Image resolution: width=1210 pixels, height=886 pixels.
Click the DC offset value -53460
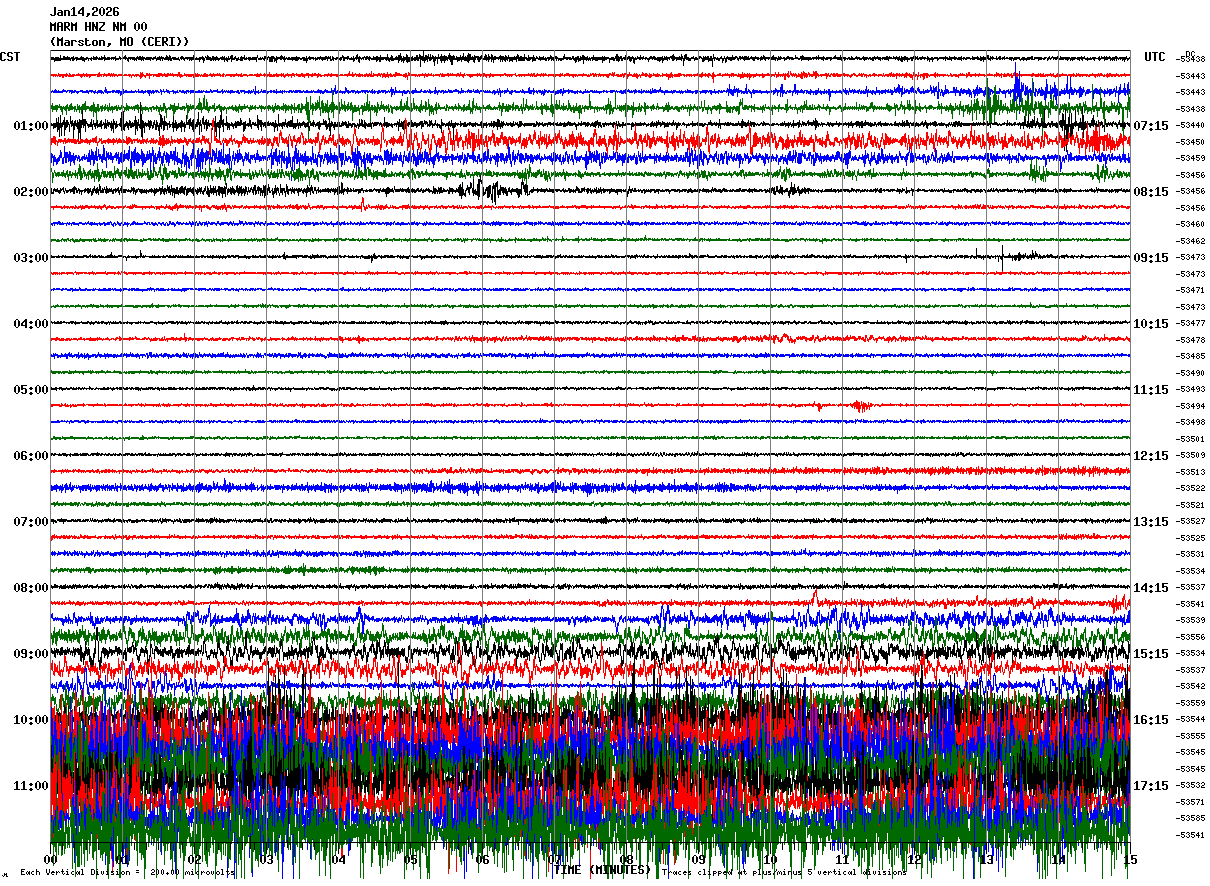pos(1191,224)
